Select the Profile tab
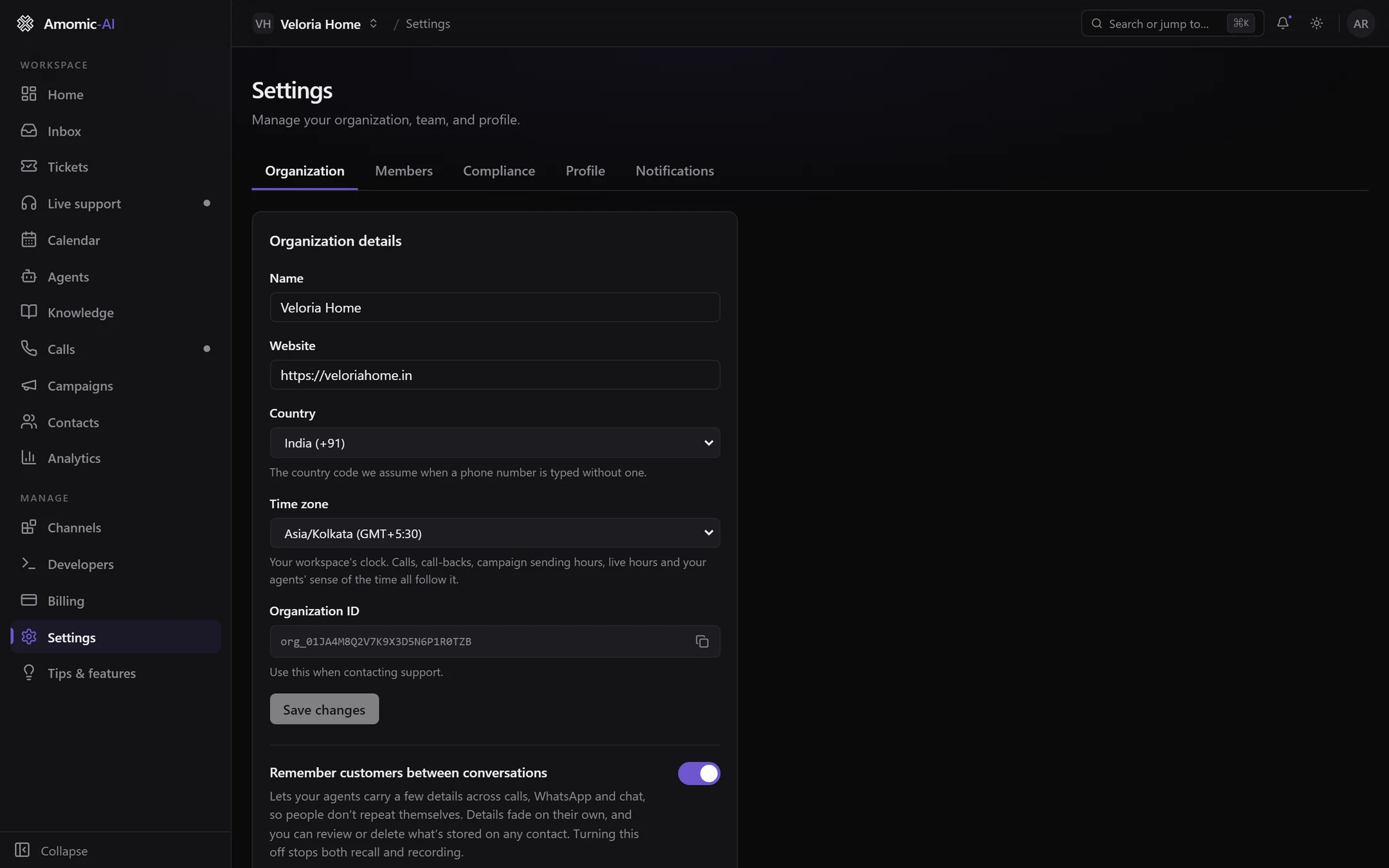Viewport: 1389px width, 868px height. click(585, 171)
